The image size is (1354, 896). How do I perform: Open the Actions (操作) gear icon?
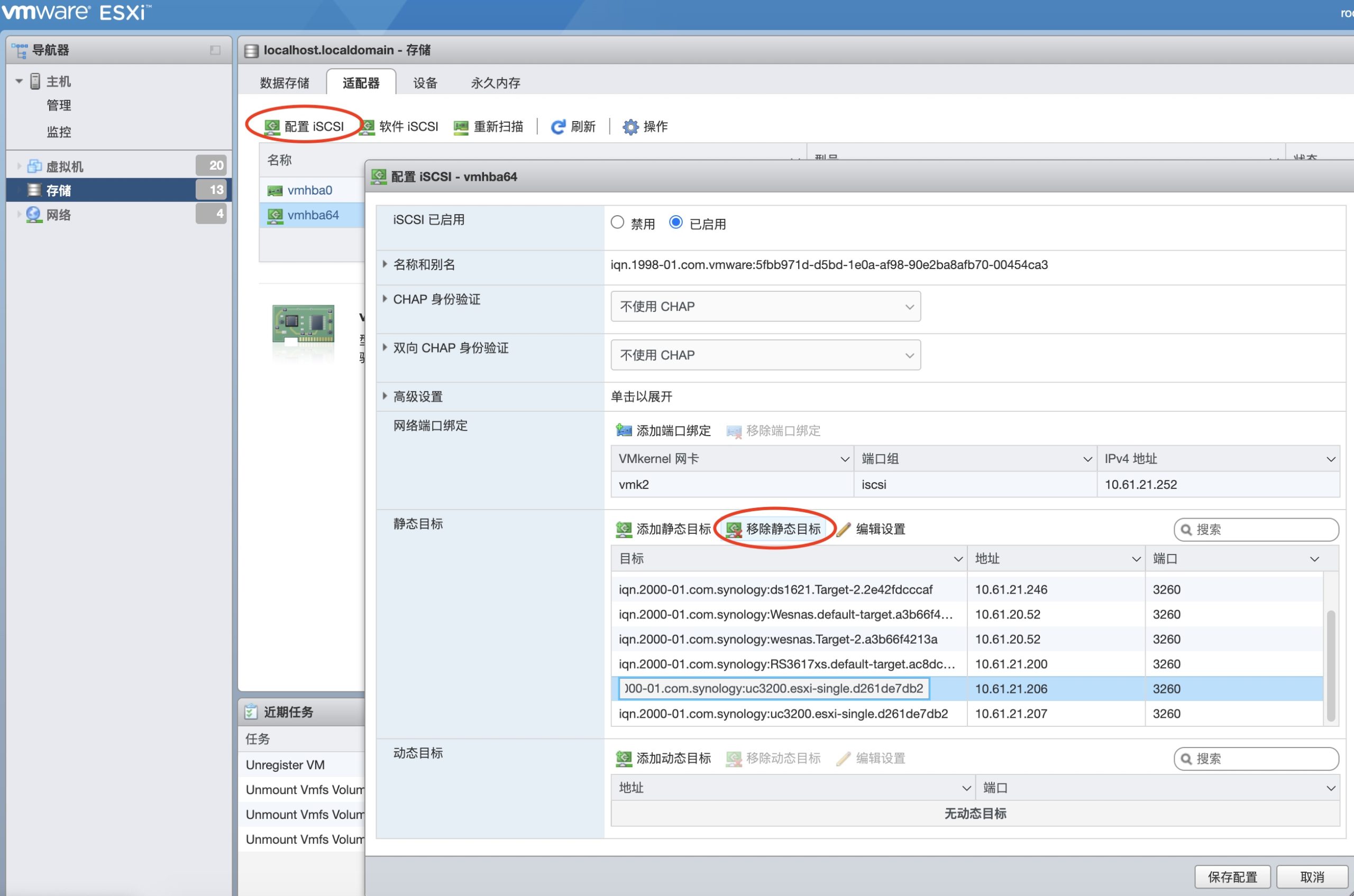pos(630,126)
